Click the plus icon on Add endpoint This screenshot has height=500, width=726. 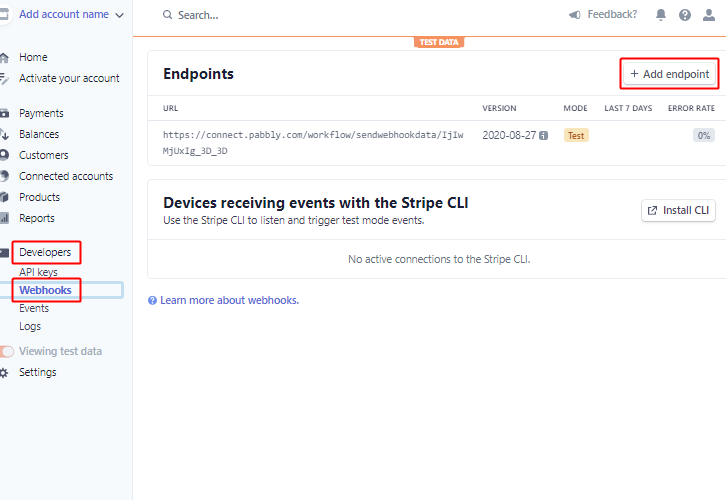(634, 74)
